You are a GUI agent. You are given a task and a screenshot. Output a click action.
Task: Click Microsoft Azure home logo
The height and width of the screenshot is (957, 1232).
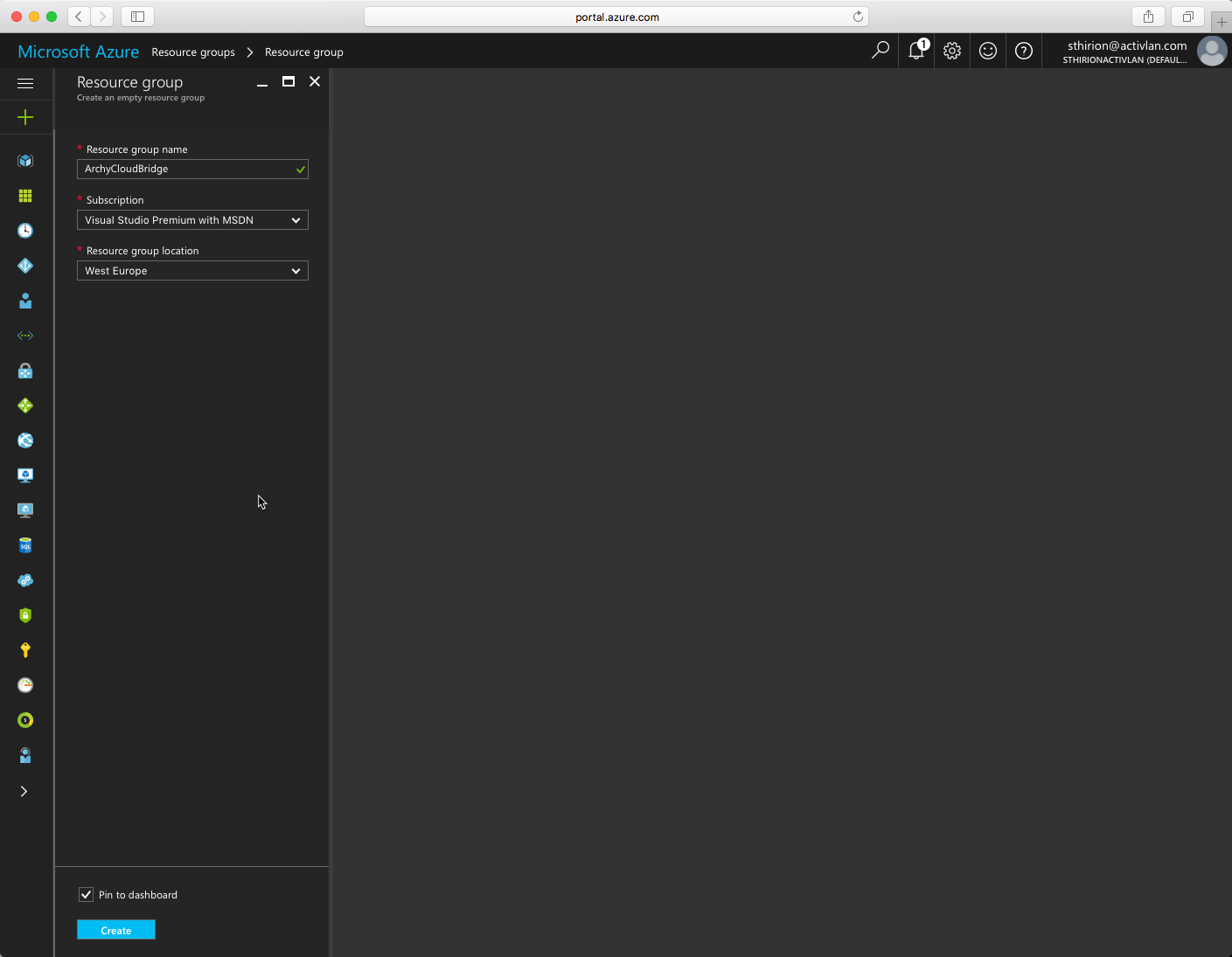[x=78, y=52]
